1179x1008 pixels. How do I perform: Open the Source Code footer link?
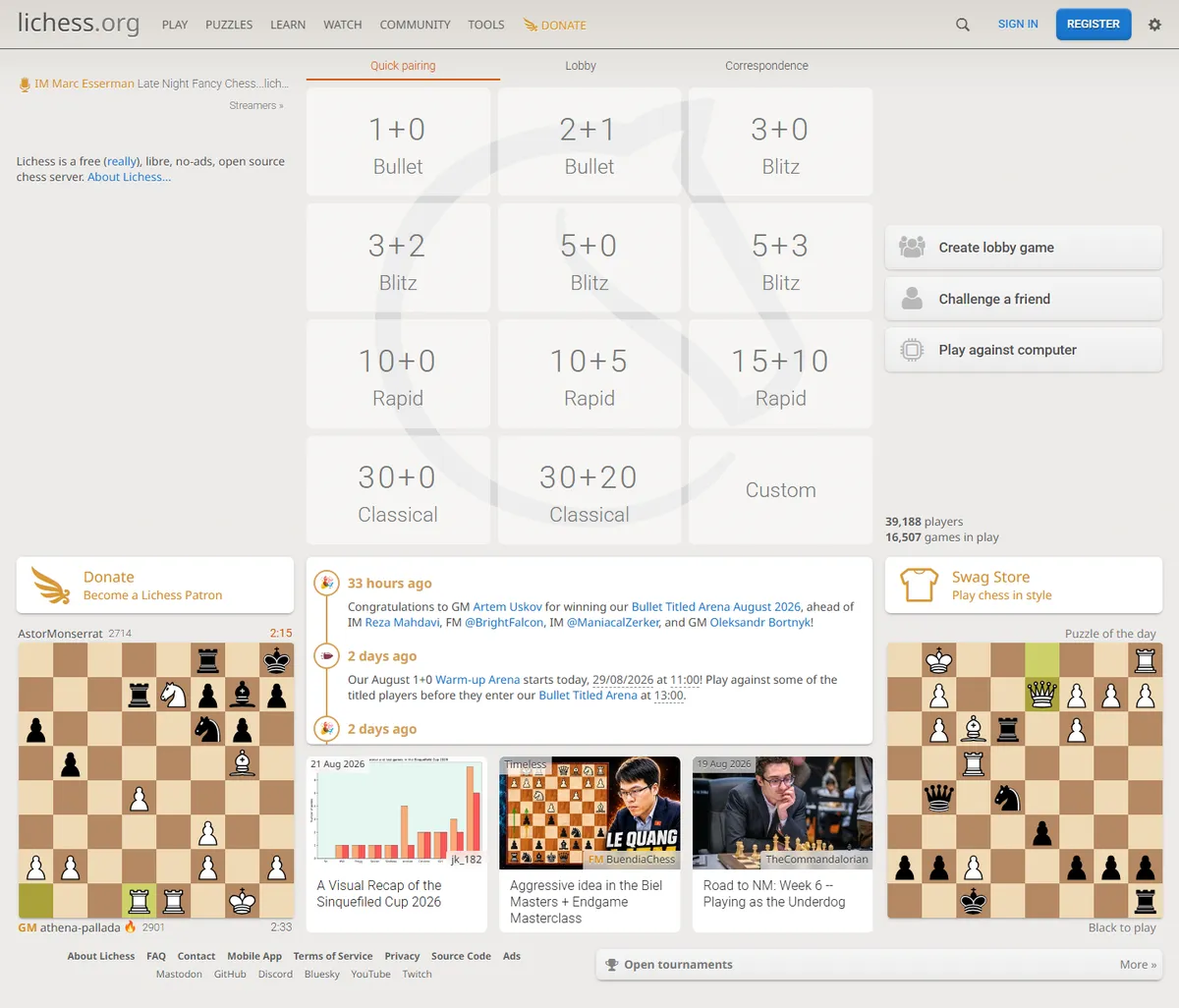pyautogui.click(x=461, y=956)
